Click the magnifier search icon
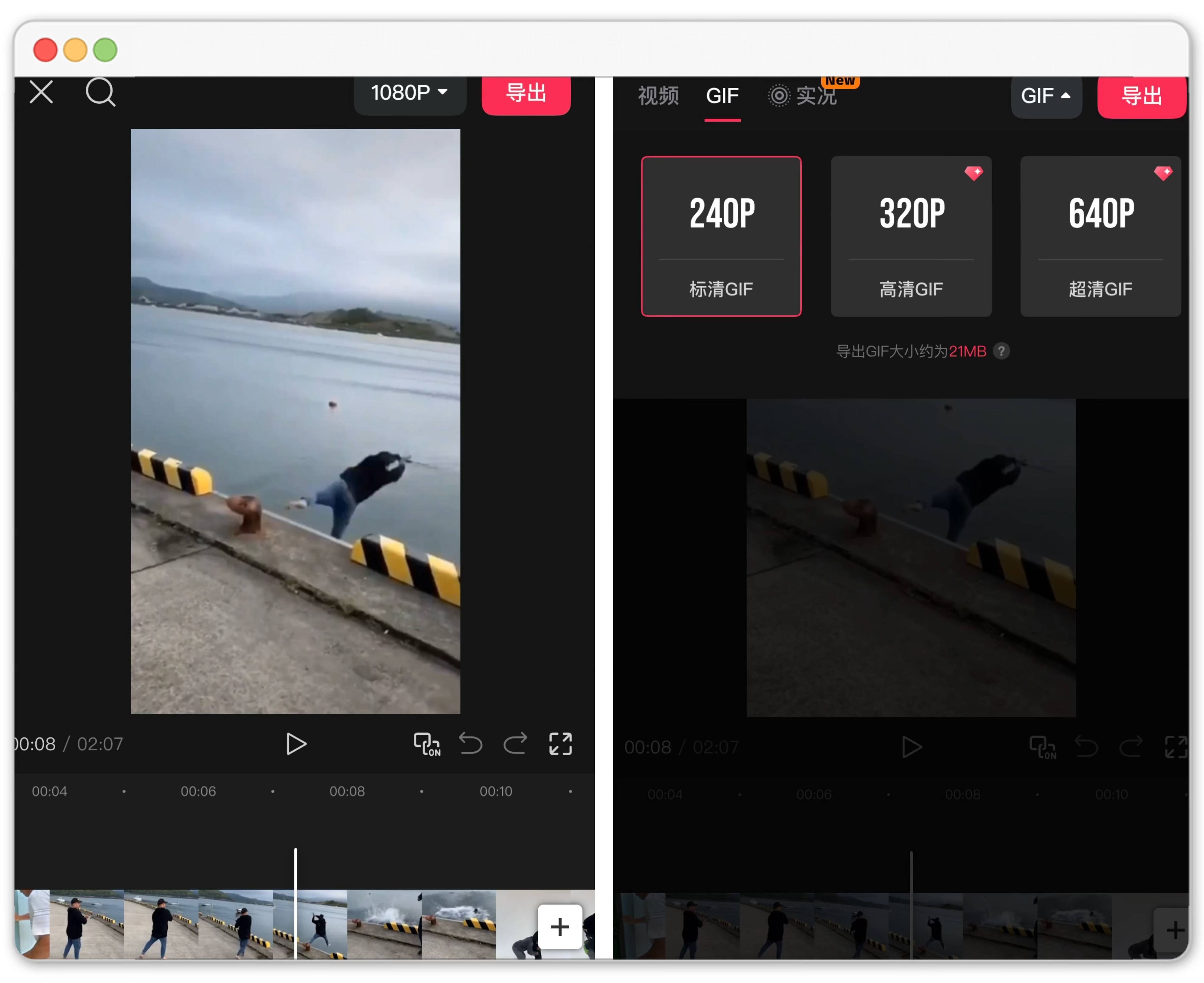The image size is (1204, 983). pos(100,92)
